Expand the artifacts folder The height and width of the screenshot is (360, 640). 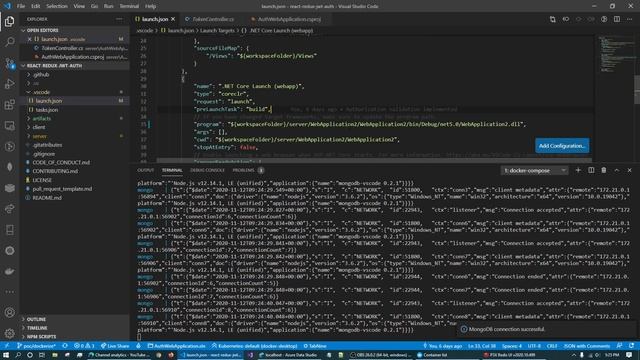[76, 118]
